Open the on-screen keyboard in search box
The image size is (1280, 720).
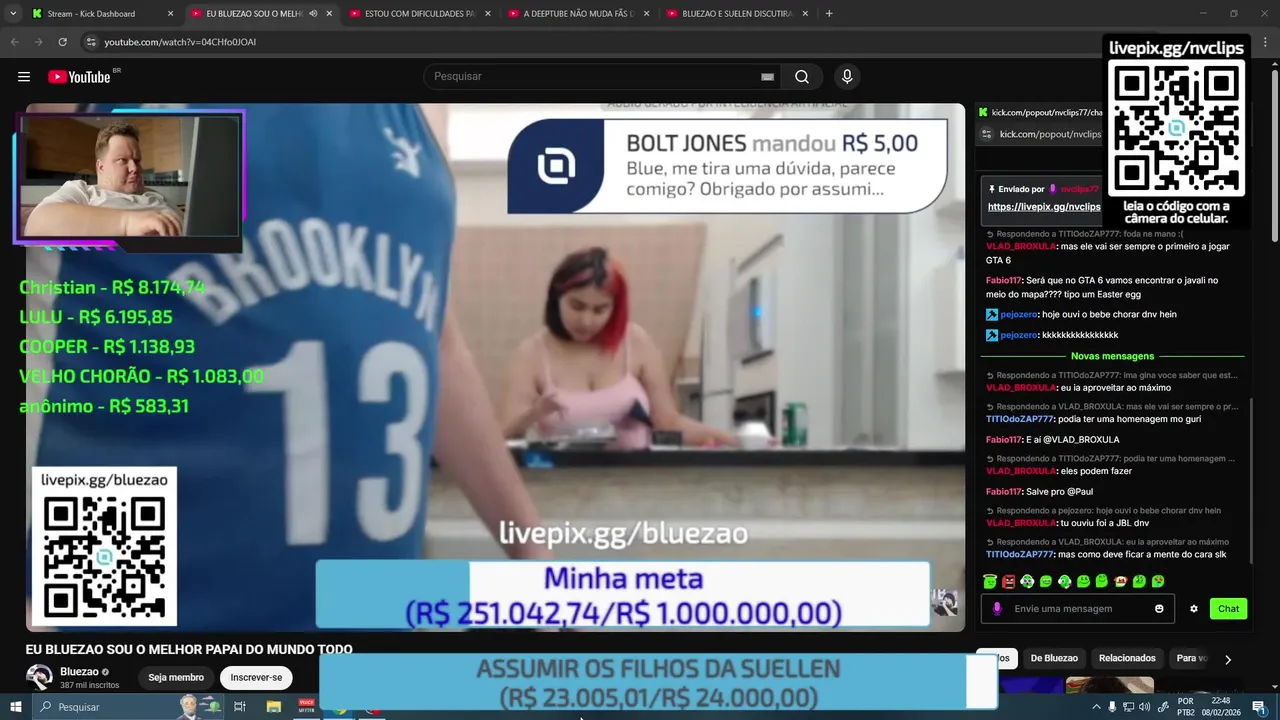click(x=767, y=77)
